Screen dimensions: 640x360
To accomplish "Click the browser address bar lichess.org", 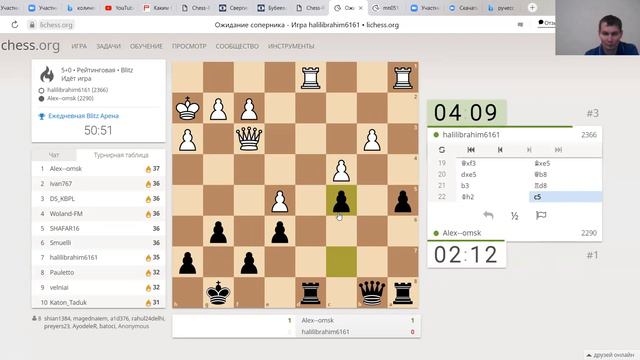I will [56, 25].
